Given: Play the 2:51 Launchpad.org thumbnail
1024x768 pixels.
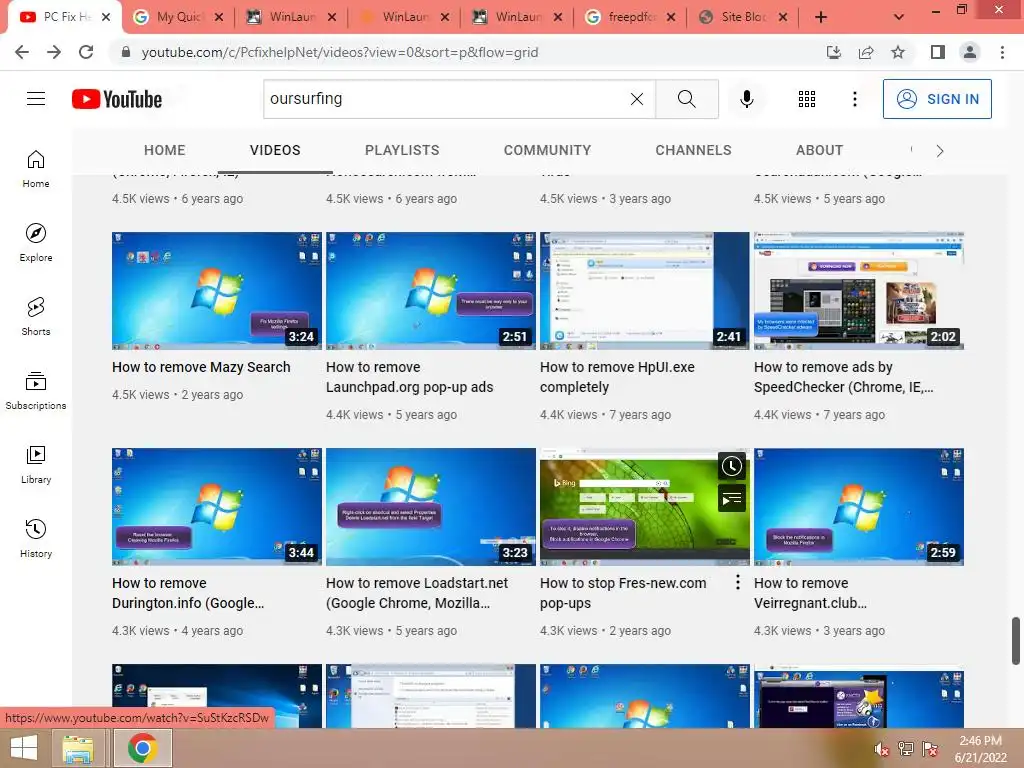Looking at the screenshot, I should point(431,291).
